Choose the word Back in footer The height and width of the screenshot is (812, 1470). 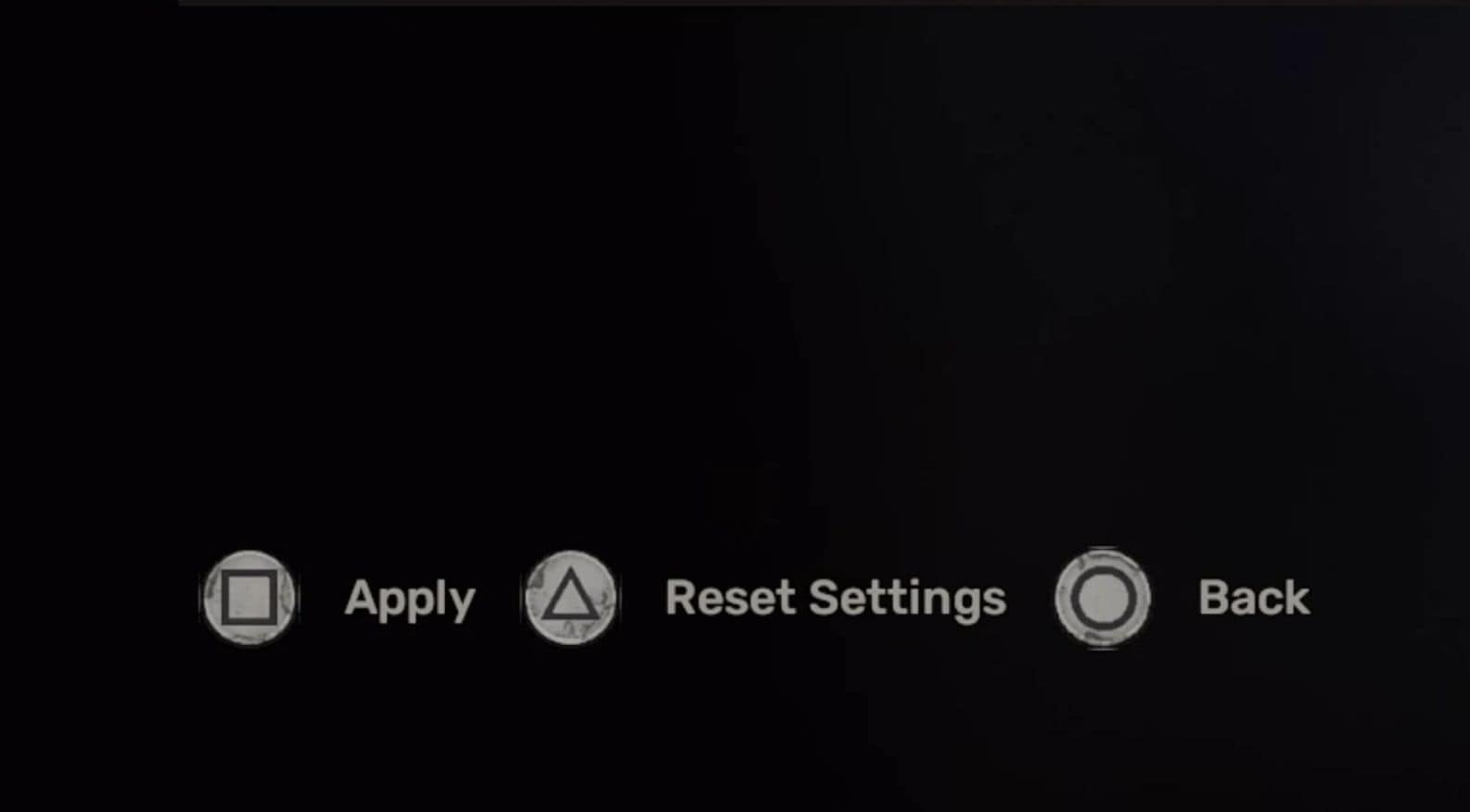1254,598
